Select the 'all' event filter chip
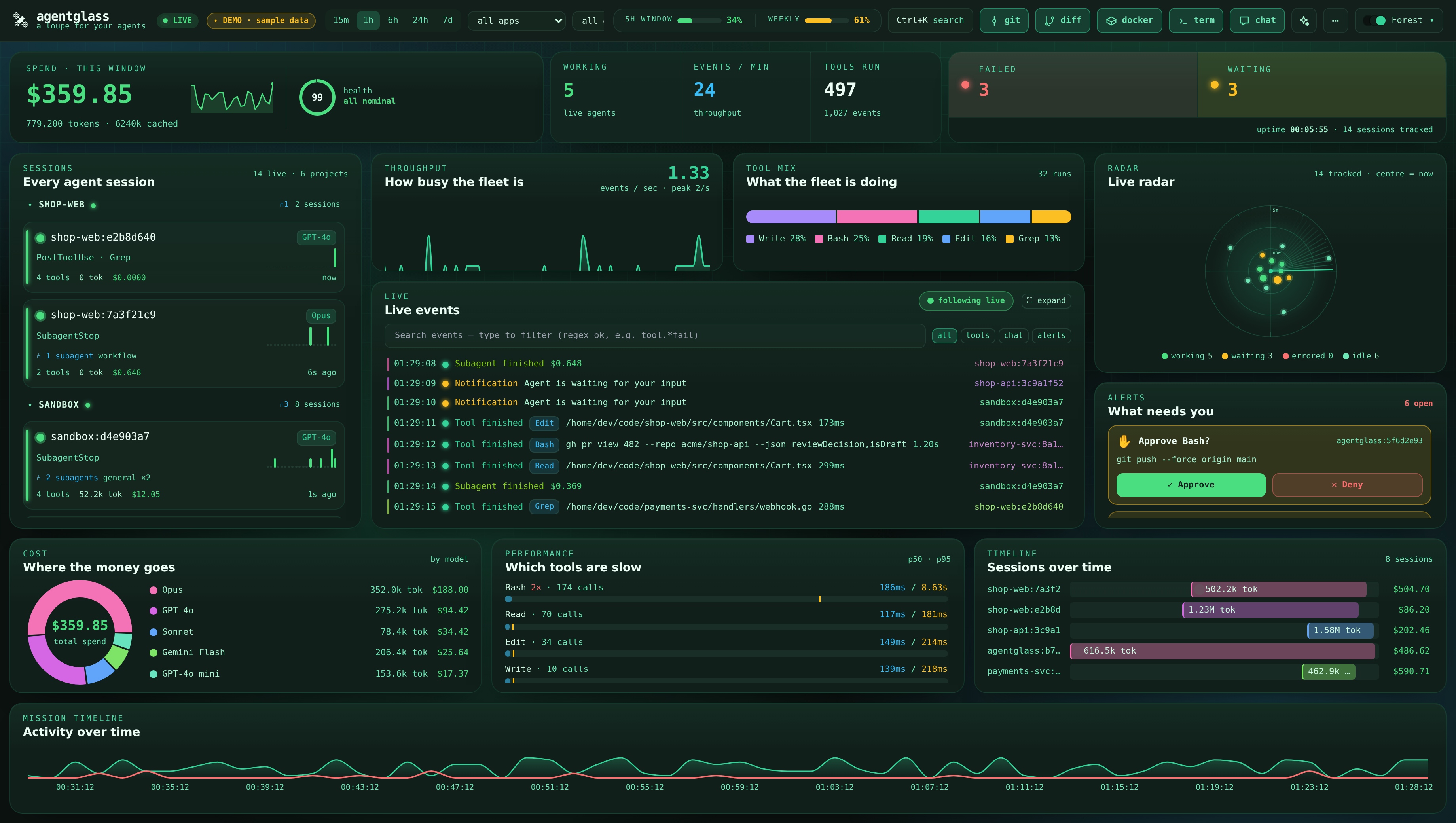 click(x=944, y=336)
